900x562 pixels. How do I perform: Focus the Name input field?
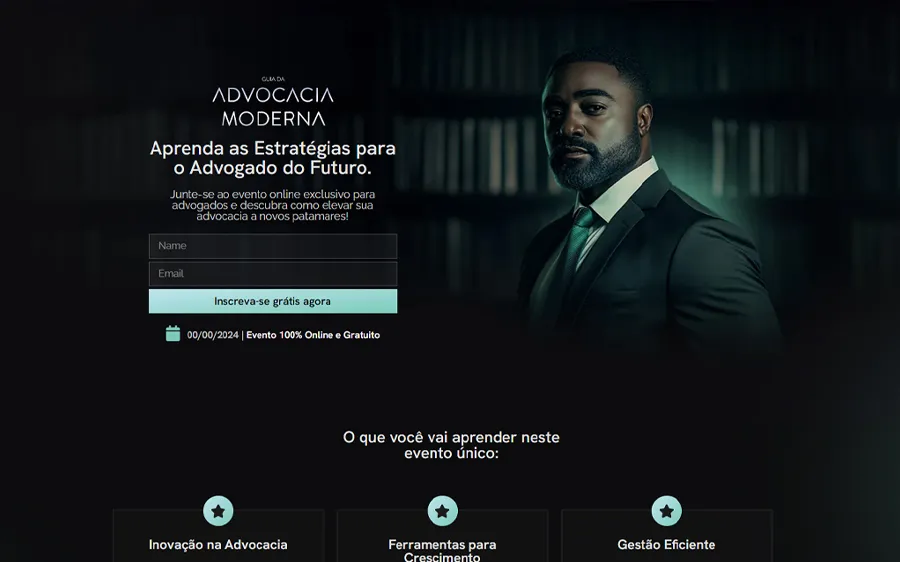coord(273,246)
